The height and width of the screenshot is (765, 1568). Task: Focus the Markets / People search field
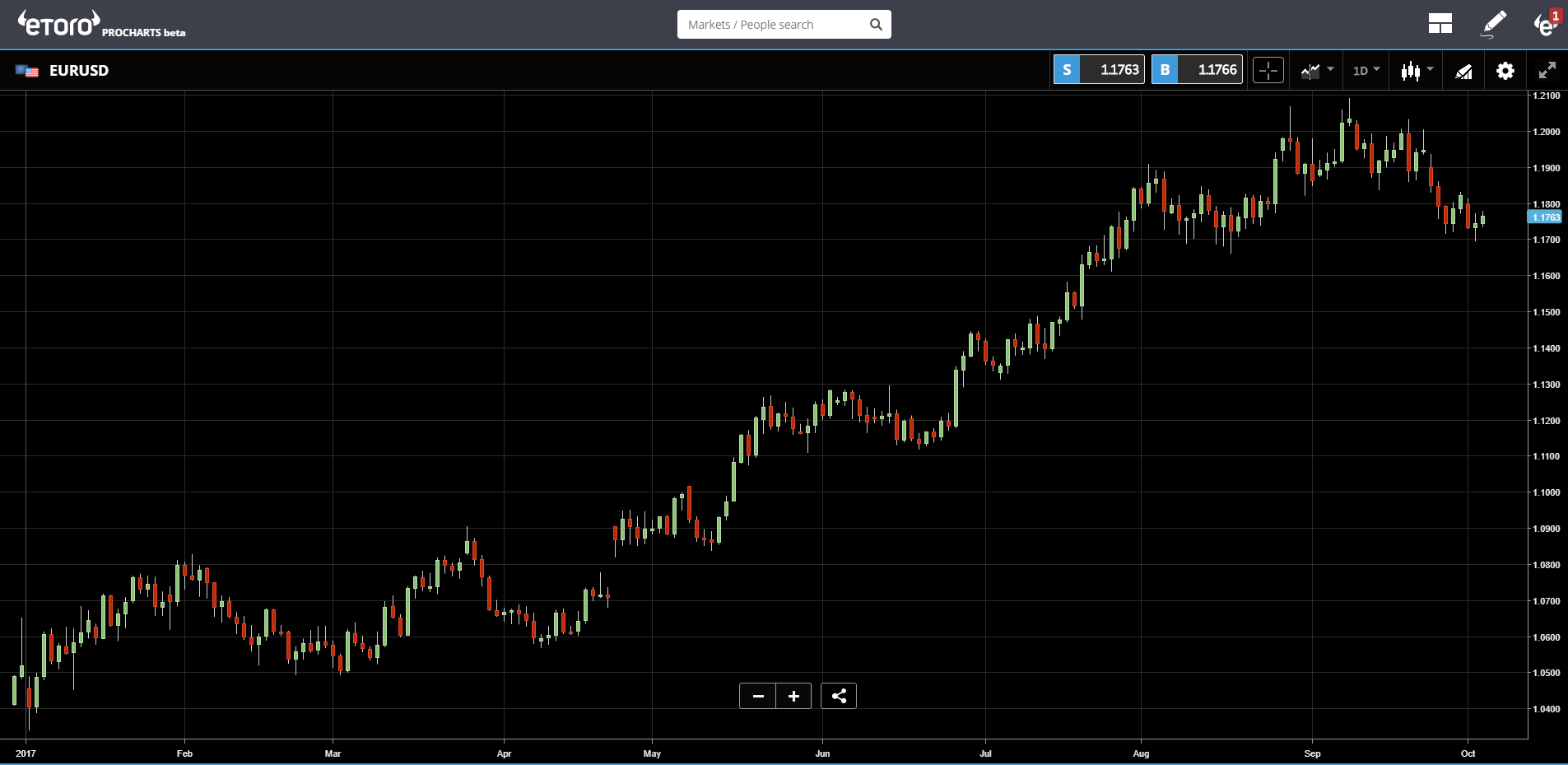[x=774, y=25]
